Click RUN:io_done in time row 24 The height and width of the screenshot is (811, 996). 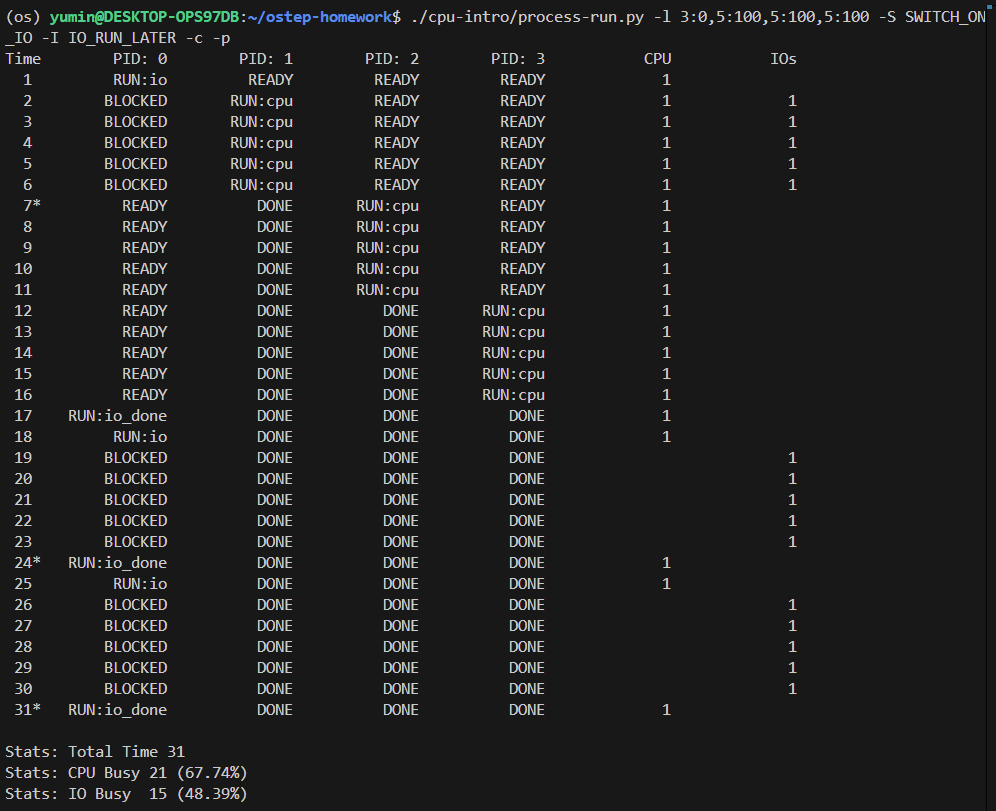pos(118,563)
